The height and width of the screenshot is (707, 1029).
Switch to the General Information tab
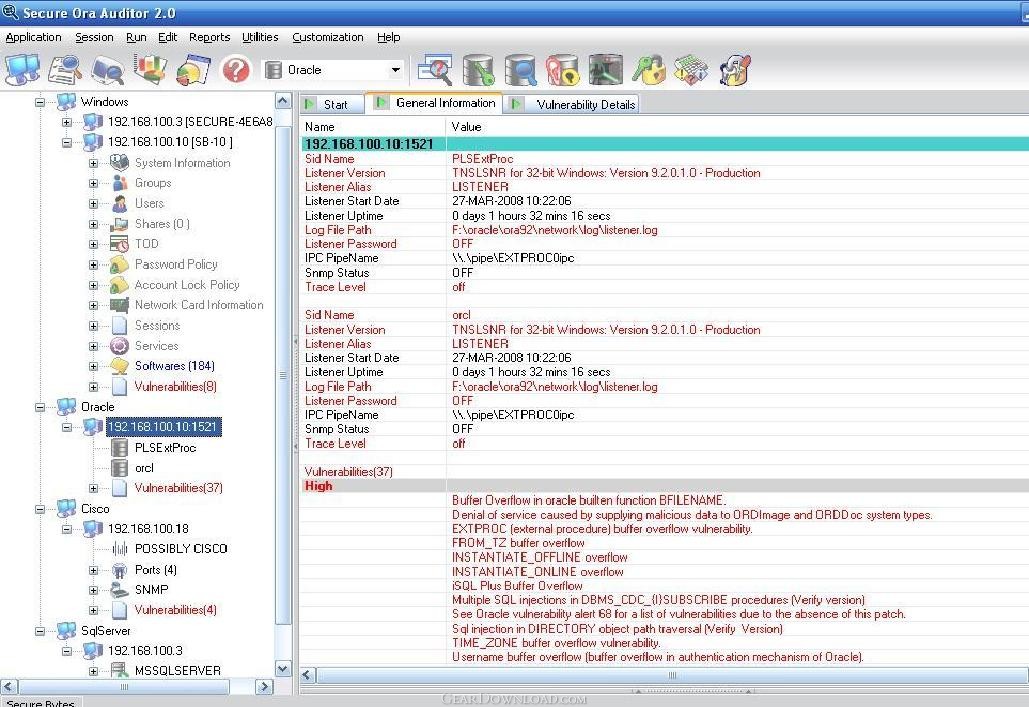(x=434, y=103)
